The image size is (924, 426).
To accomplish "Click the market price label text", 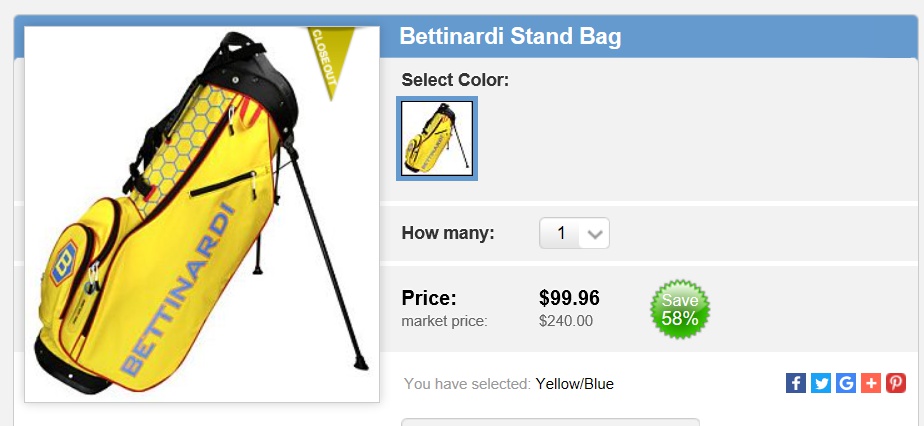I will click(444, 321).
